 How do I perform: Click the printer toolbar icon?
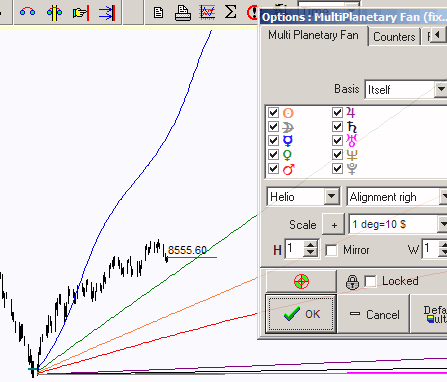click(x=183, y=13)
